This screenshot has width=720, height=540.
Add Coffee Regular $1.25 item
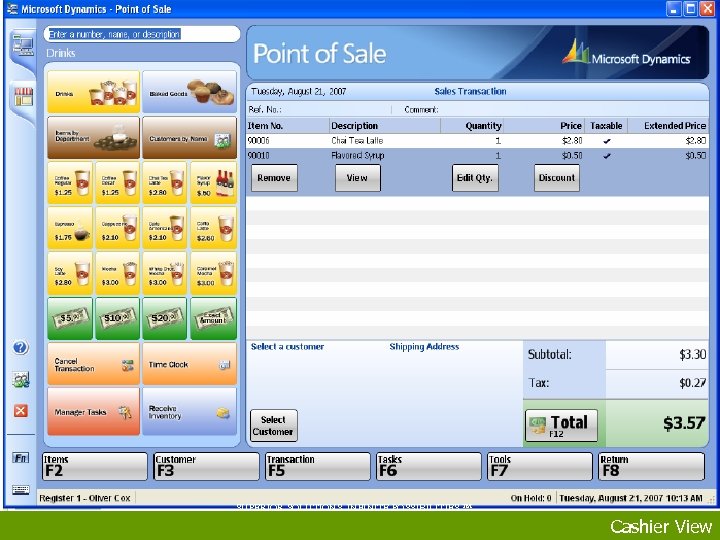(x=70, y=183)
